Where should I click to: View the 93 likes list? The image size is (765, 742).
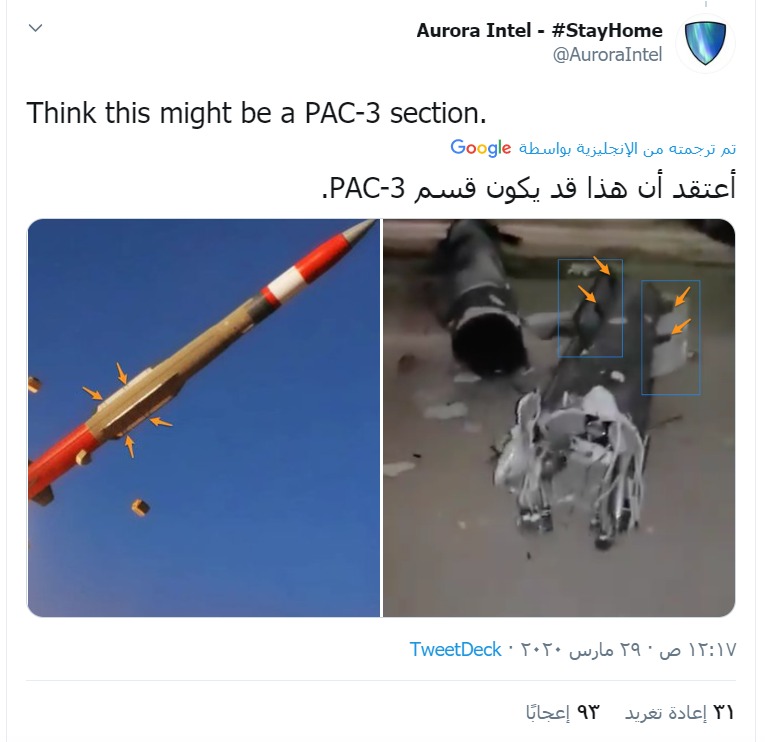coord(563,713)
